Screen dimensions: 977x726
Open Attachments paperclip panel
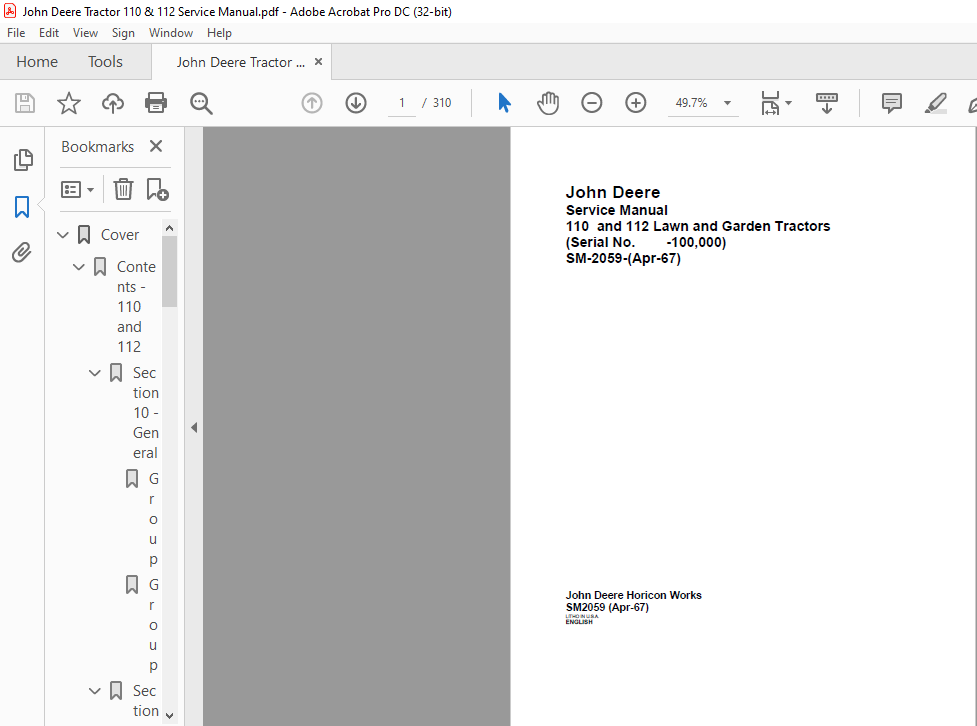tap(22, 252)
